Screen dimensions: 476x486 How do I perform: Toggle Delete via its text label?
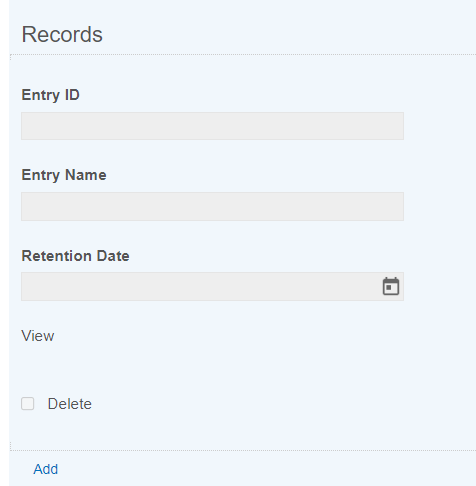click(x=70, y=404)
